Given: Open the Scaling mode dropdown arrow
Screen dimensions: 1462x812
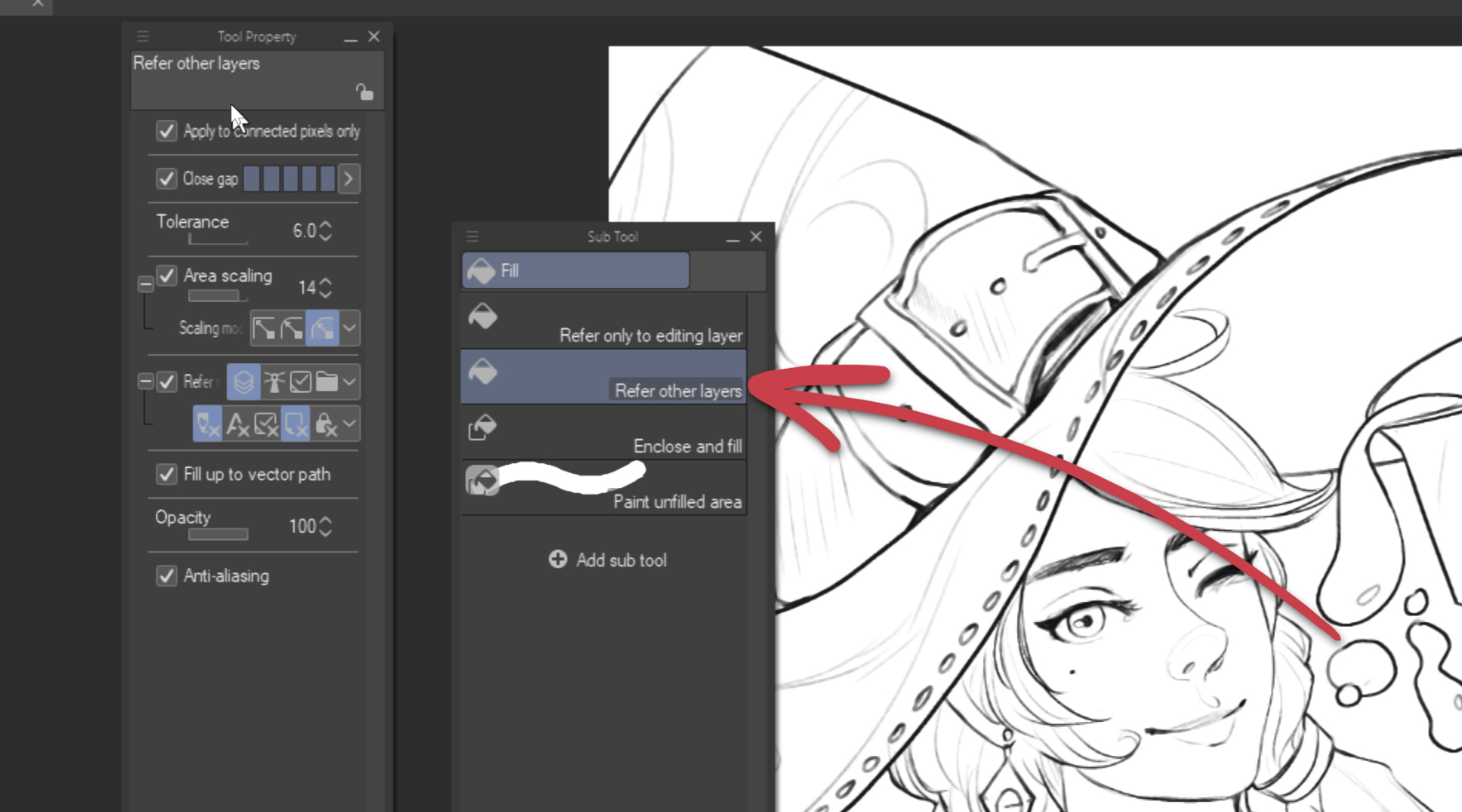Looking at the screenshot, I should click(350, 328).
